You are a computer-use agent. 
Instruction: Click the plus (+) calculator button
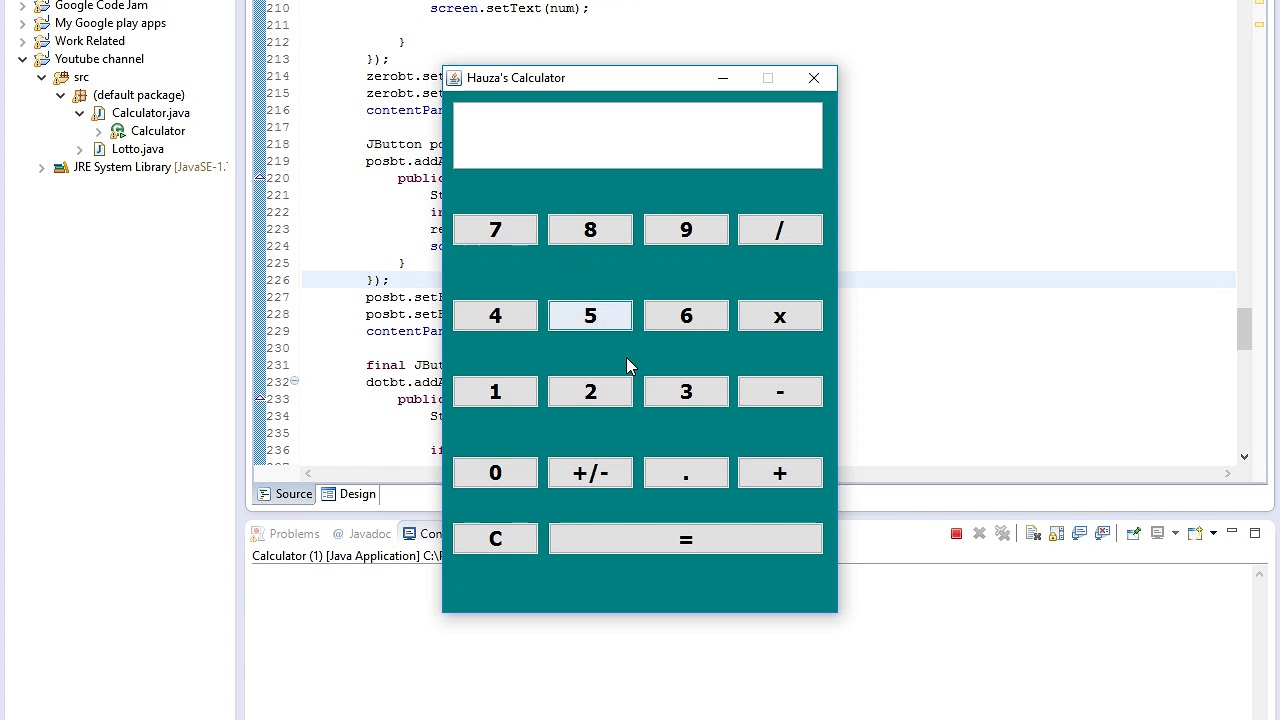(x=780, y=473)
